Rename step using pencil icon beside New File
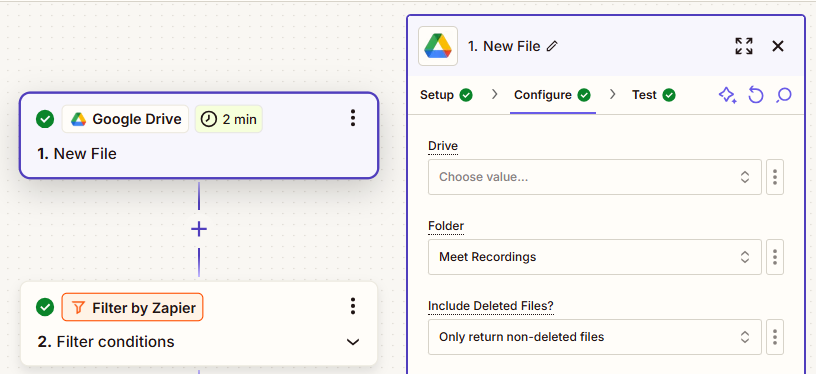Image resolution: width=816 pixels, height=374 pixels. [552, 46]
